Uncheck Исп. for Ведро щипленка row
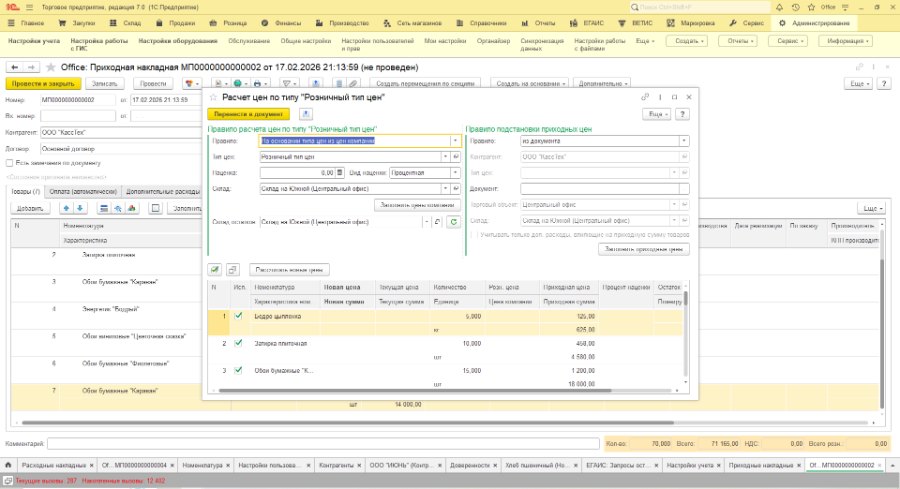Image resolution: width=900 pixels, height=489 pixels. click(238, 316)
